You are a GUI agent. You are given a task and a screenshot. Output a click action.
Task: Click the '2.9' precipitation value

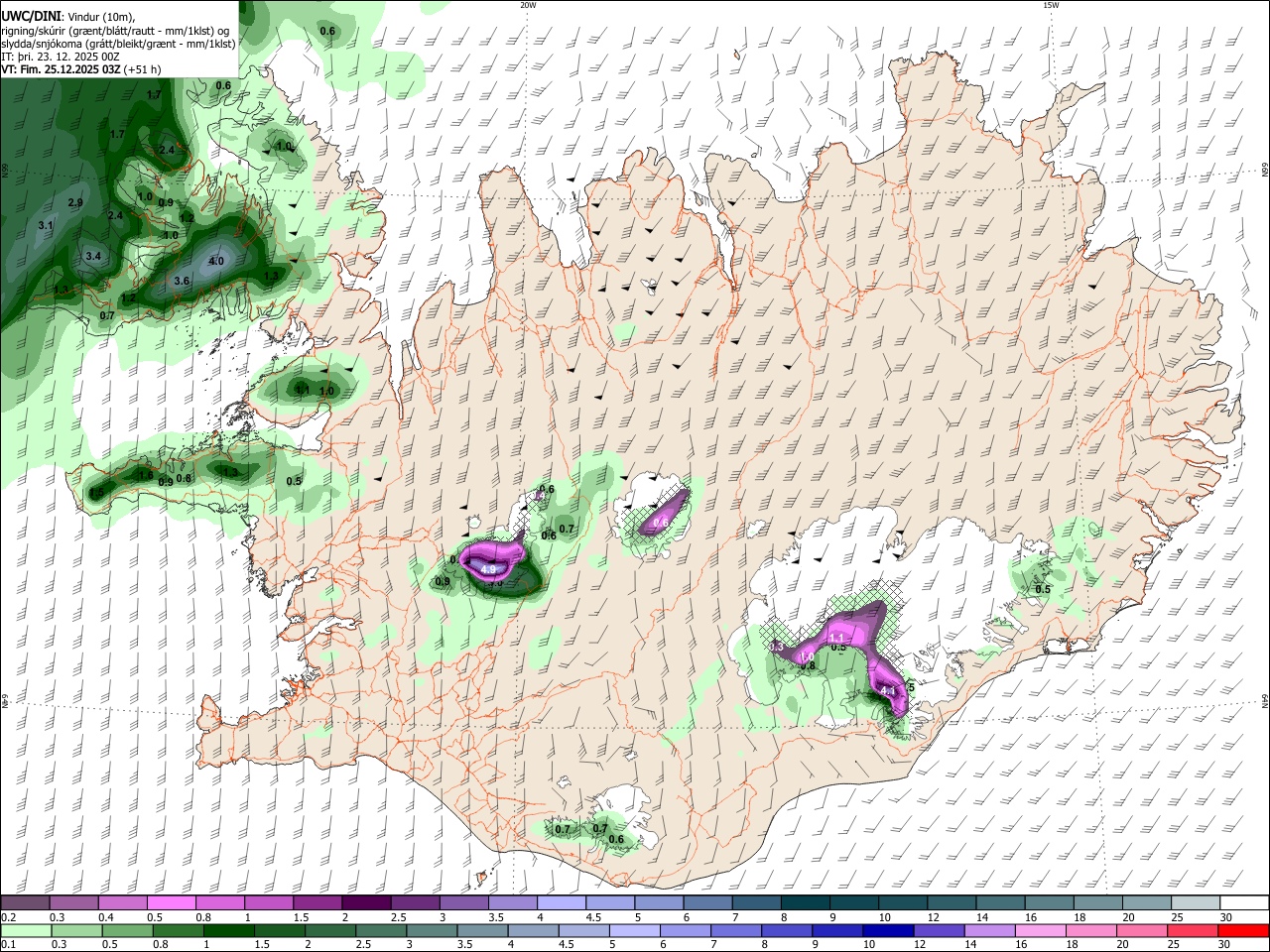tap(75, 203)
